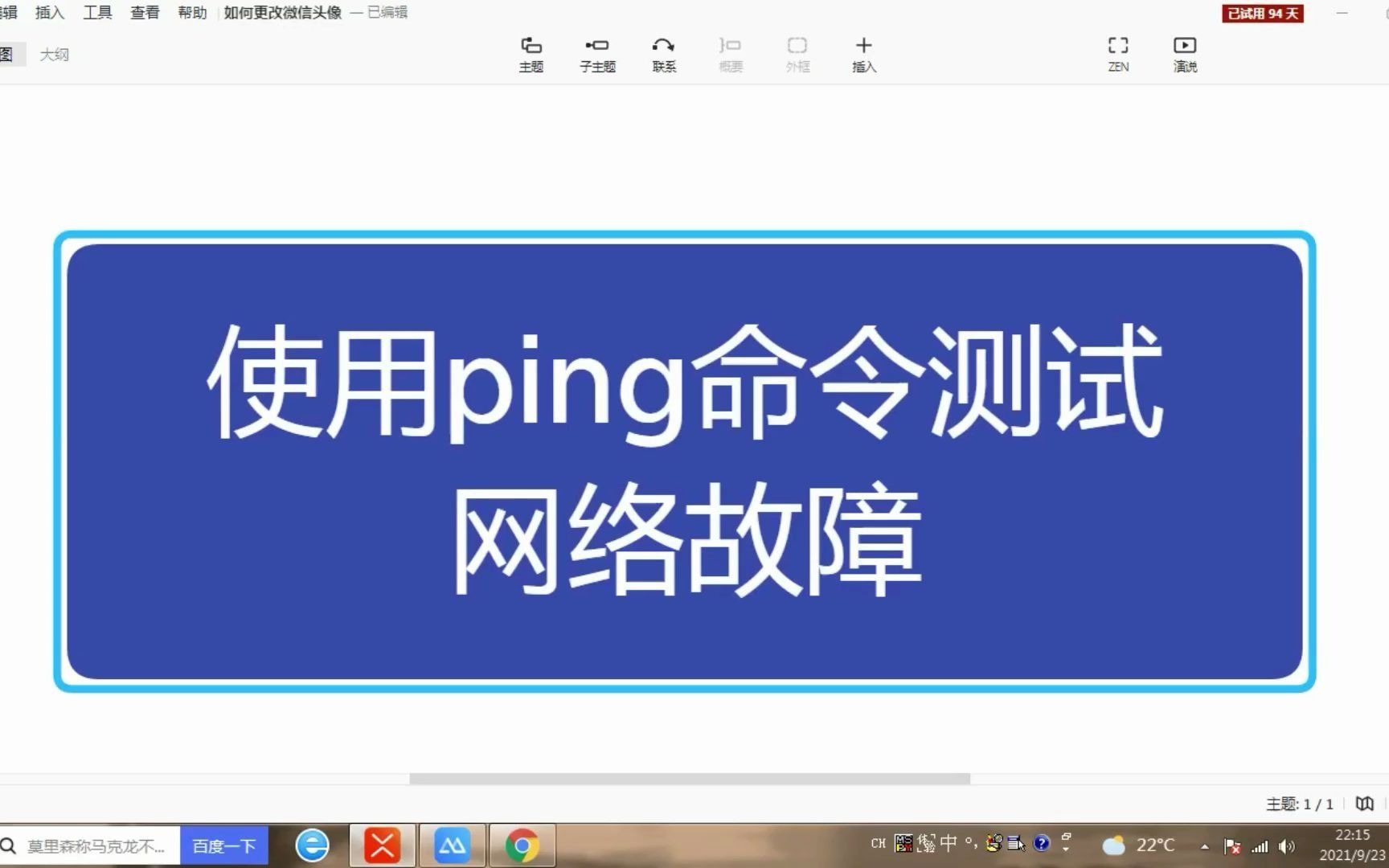
Task: Click the 主题 (topic) toolbar icon
Action: click(x=531, y=55)
